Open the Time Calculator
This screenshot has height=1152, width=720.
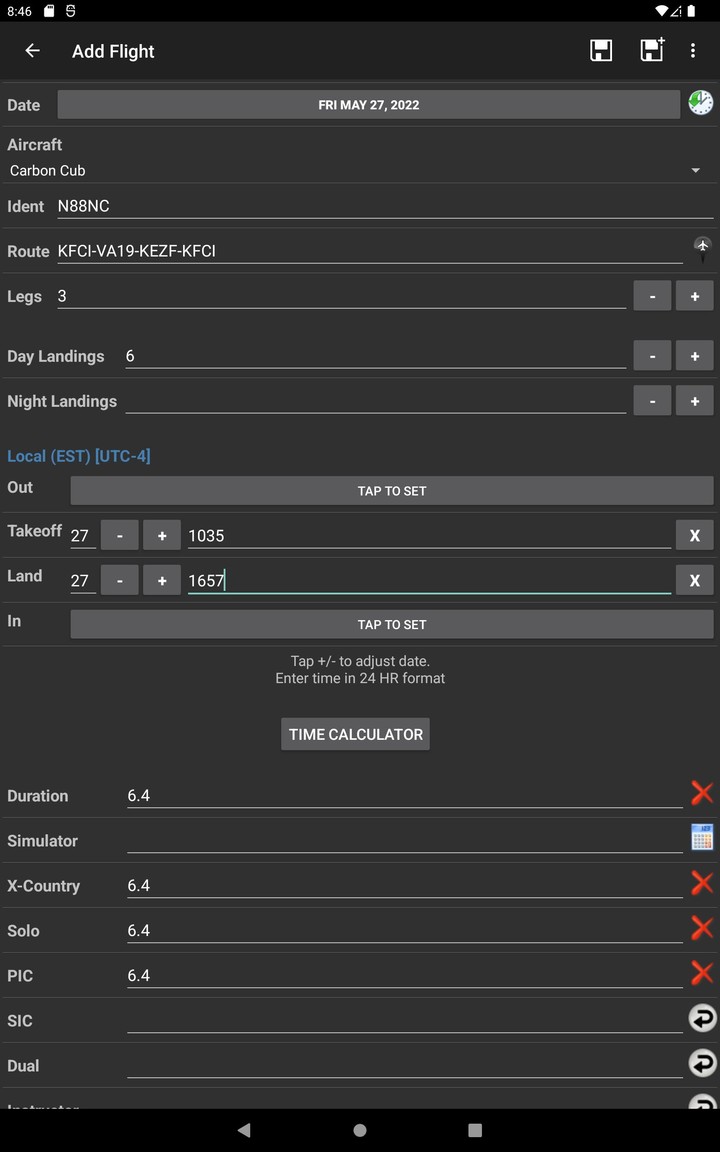(x=356, y=734)
